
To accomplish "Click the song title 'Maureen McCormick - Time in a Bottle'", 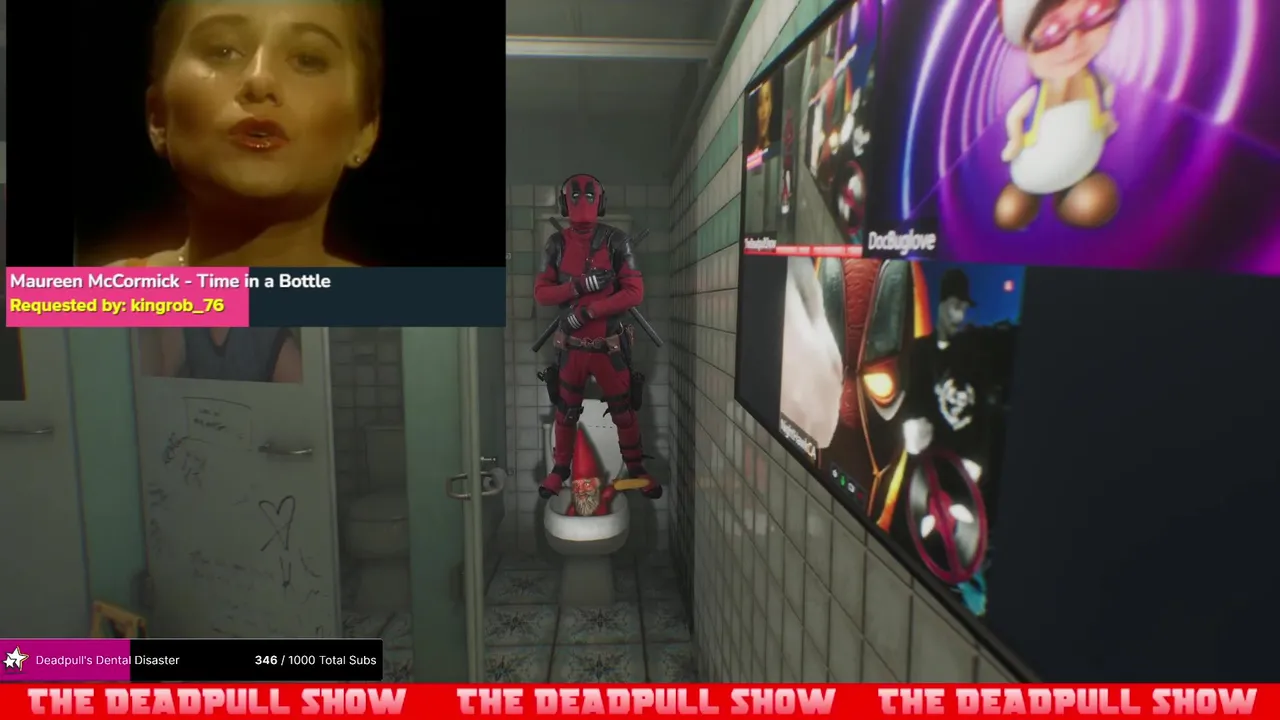I will 170,281.
